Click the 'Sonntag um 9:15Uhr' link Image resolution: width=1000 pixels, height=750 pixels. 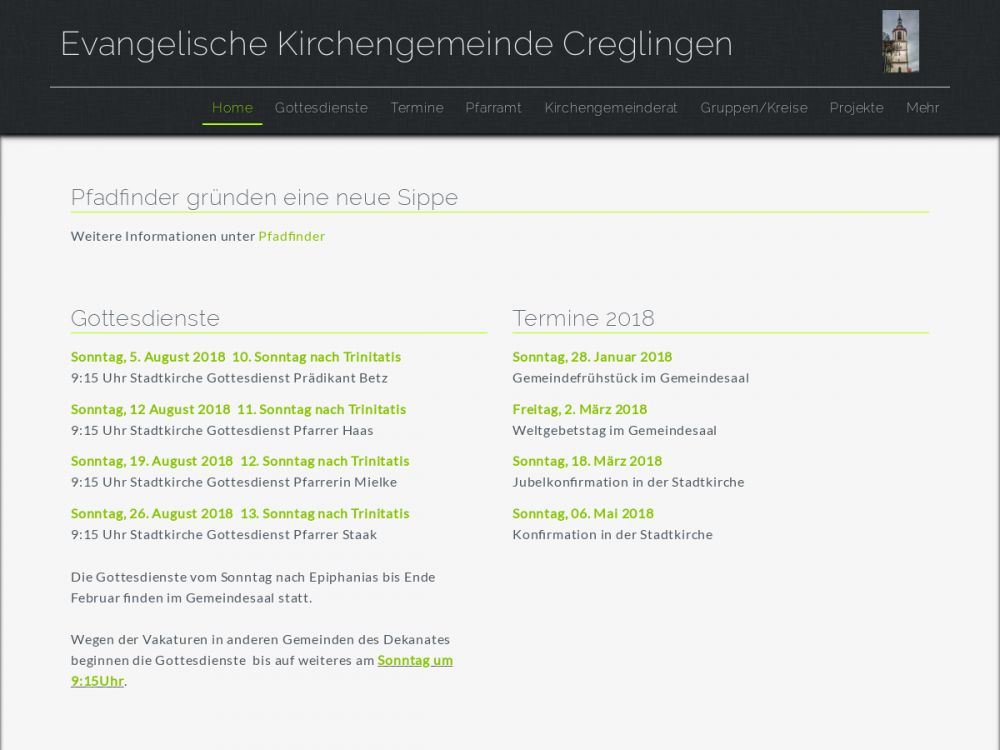click(x=414, y=661)
